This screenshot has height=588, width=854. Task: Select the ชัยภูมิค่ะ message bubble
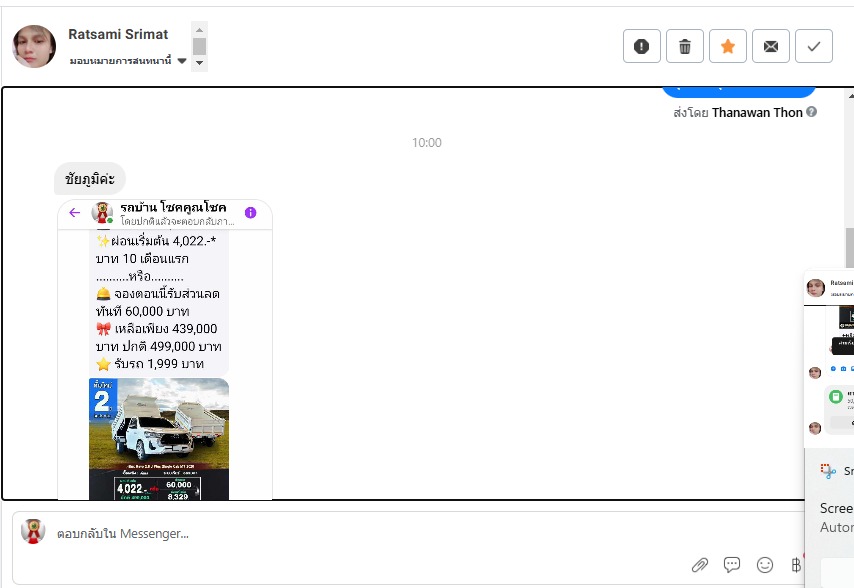90,179
